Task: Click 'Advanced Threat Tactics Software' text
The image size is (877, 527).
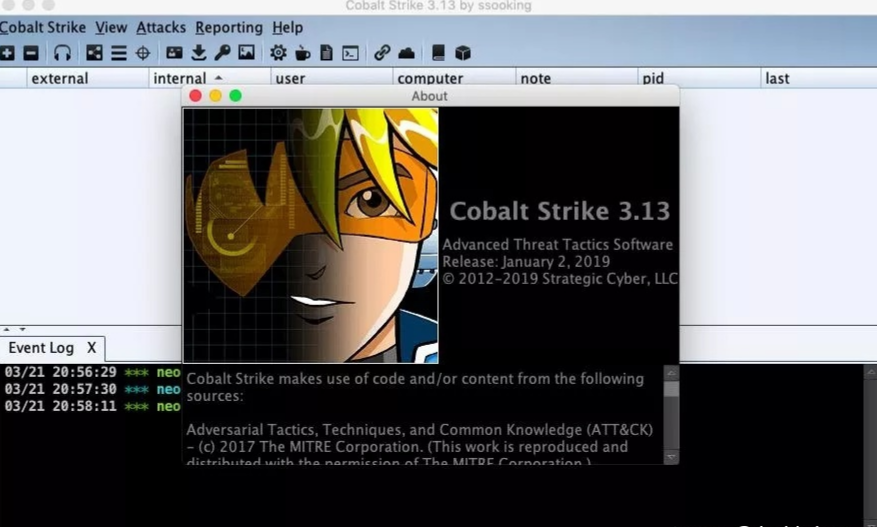Action: (558, 244)
